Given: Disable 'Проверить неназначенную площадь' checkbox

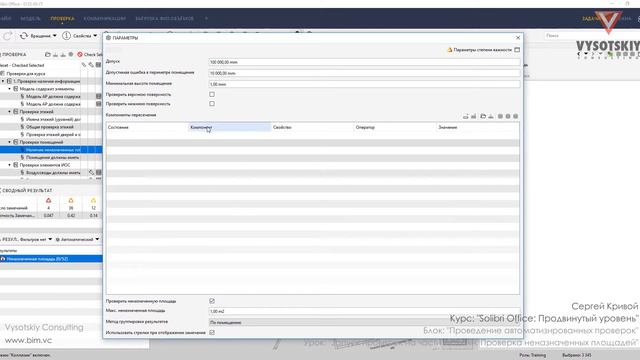Looking at the screenshot, I should [212, 301].
